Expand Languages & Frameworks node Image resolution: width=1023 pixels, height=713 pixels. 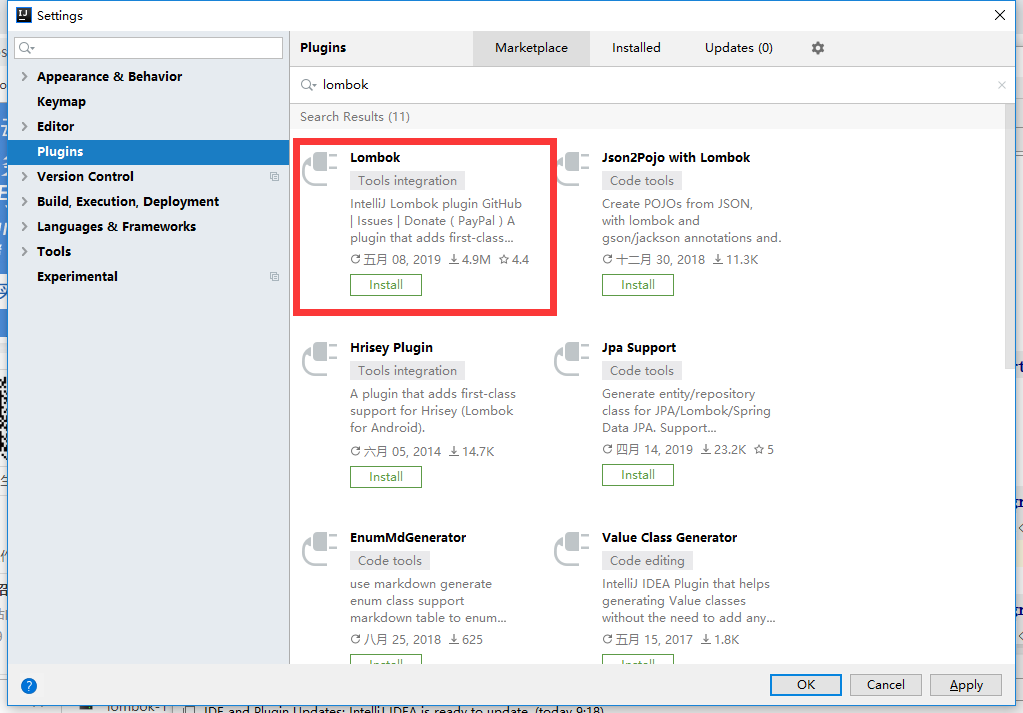24,226
